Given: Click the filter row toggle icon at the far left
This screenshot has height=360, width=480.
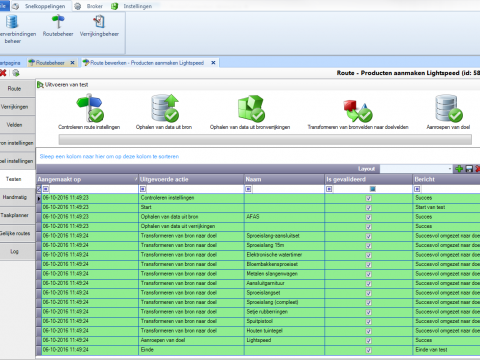Looking at the screenshot, I should [39, 189].
